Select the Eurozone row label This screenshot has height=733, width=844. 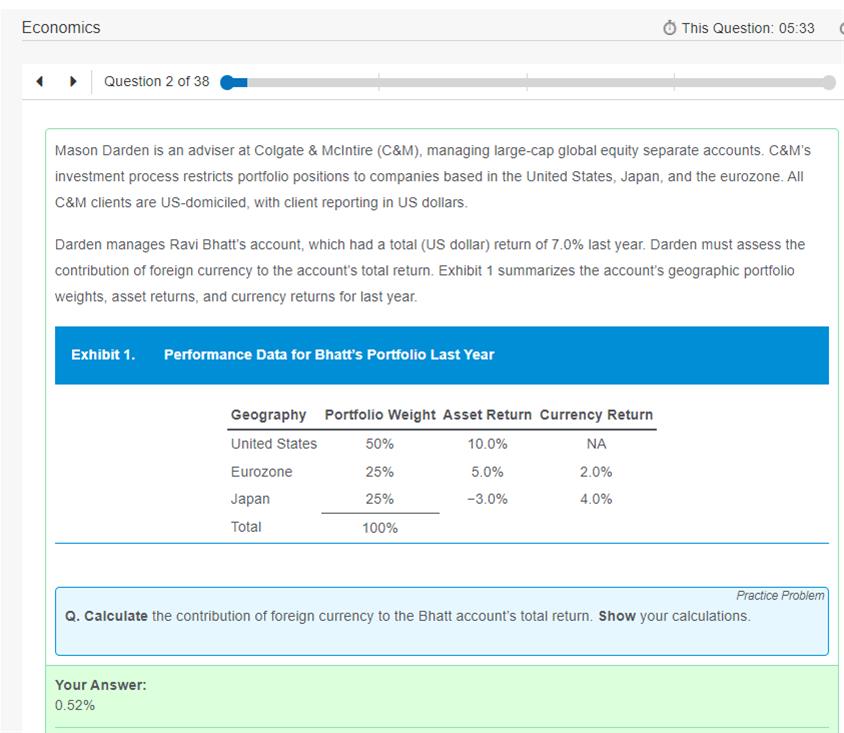(261, 472)
